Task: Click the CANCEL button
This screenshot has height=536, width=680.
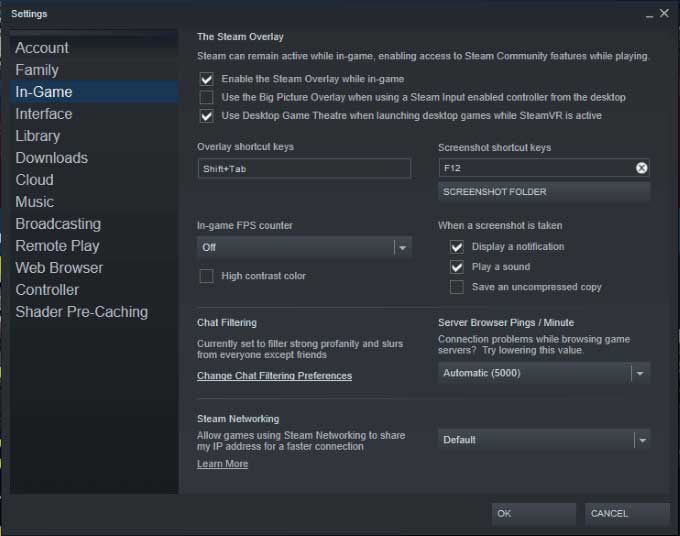Action: [x=627, y=514]
